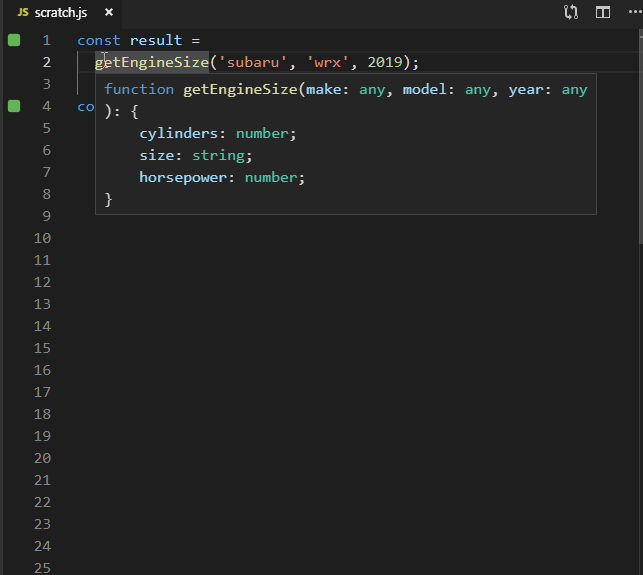
Task: Place the cursor in the 'subaru' string
Action: 253,62
